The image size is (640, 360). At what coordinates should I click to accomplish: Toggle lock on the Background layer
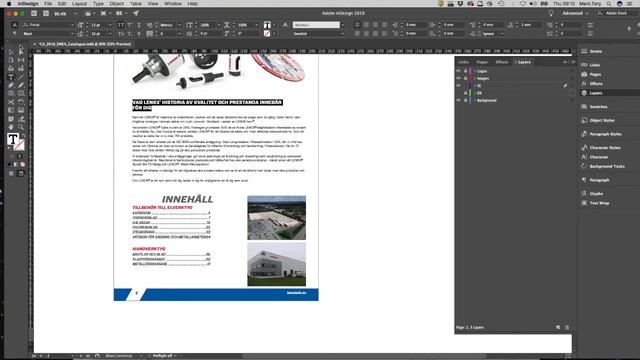[x=465, y=100]
